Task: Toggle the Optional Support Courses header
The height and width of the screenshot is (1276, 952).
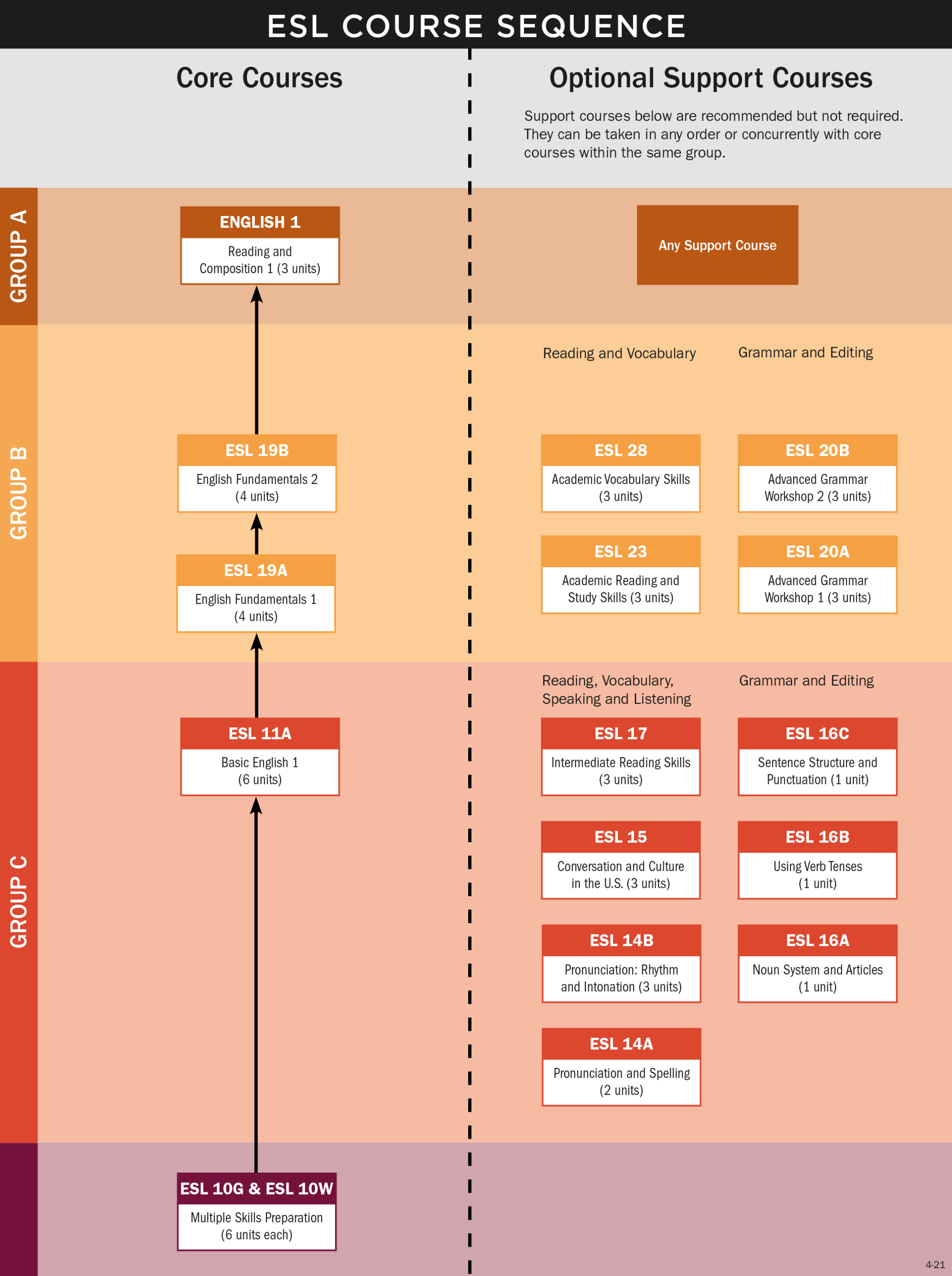Action: pos(714,69)
